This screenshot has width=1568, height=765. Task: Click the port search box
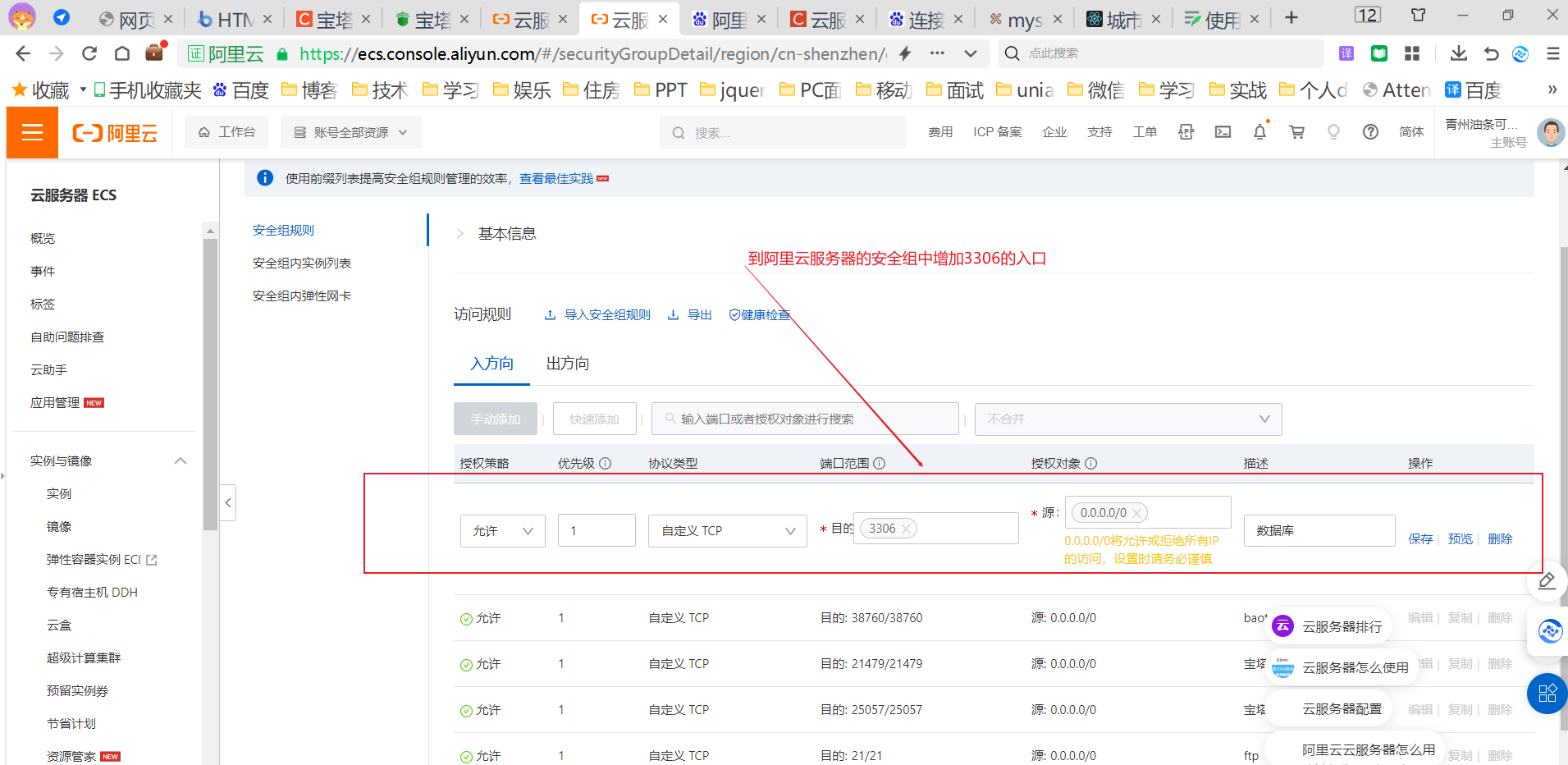tap(805, 419)
